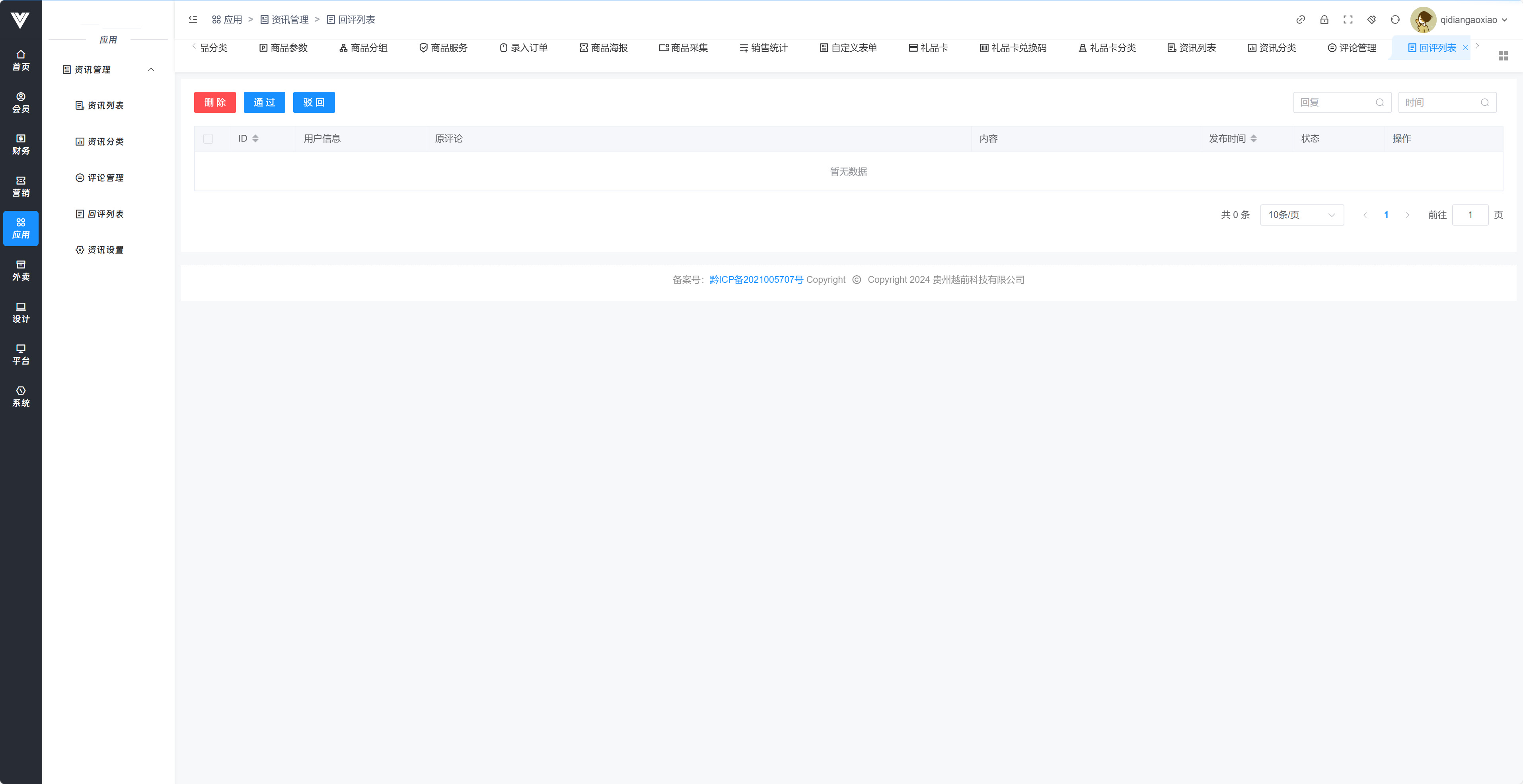Open the 会员 section in left sidebar
The image size is (1523, 784).
click(x=21, y=102)
